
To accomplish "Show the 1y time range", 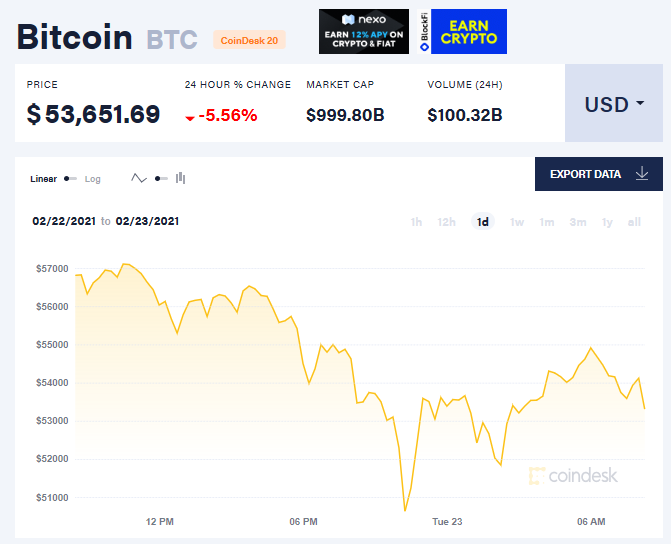I will [607, 222].
